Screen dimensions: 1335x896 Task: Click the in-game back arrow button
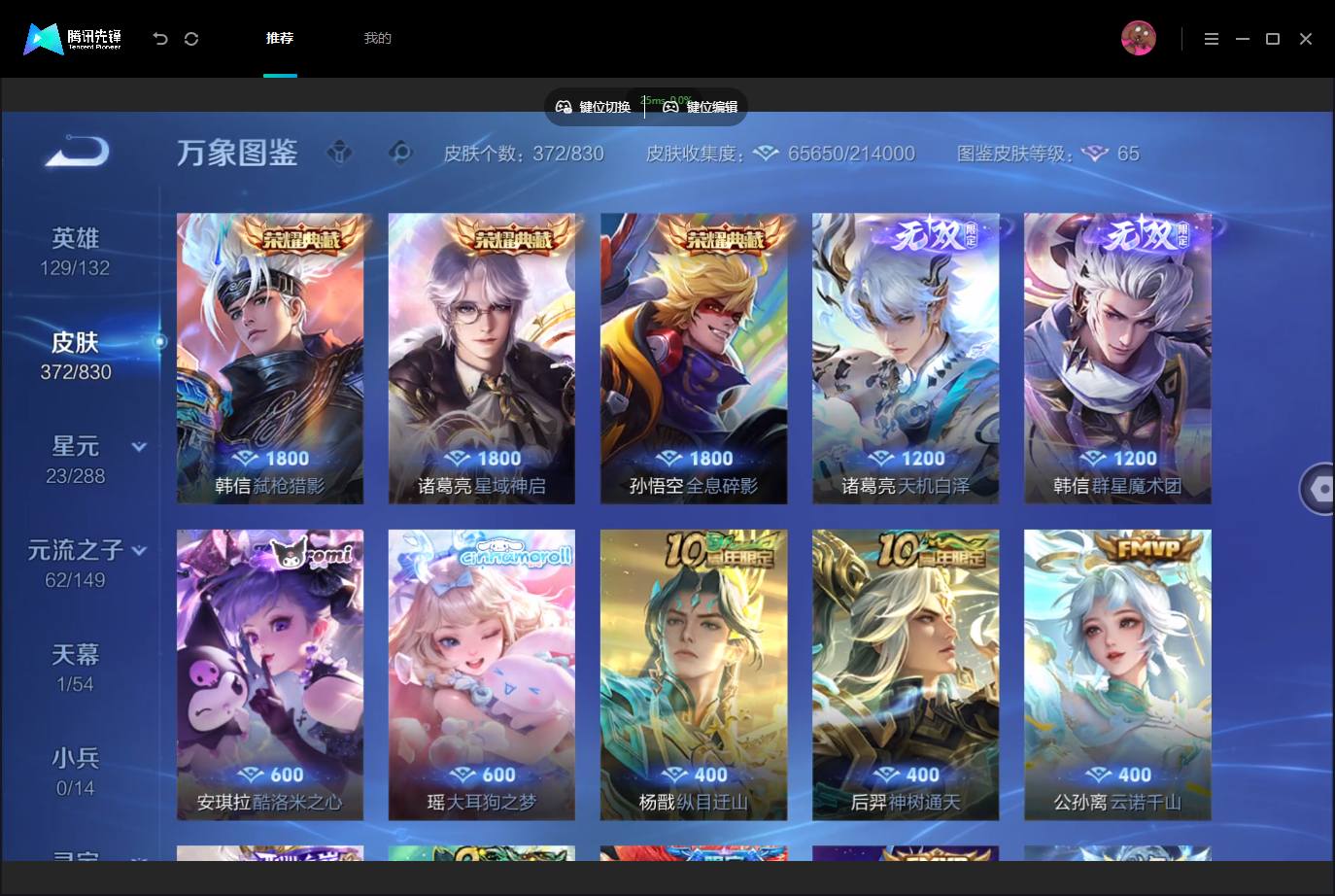77,152
